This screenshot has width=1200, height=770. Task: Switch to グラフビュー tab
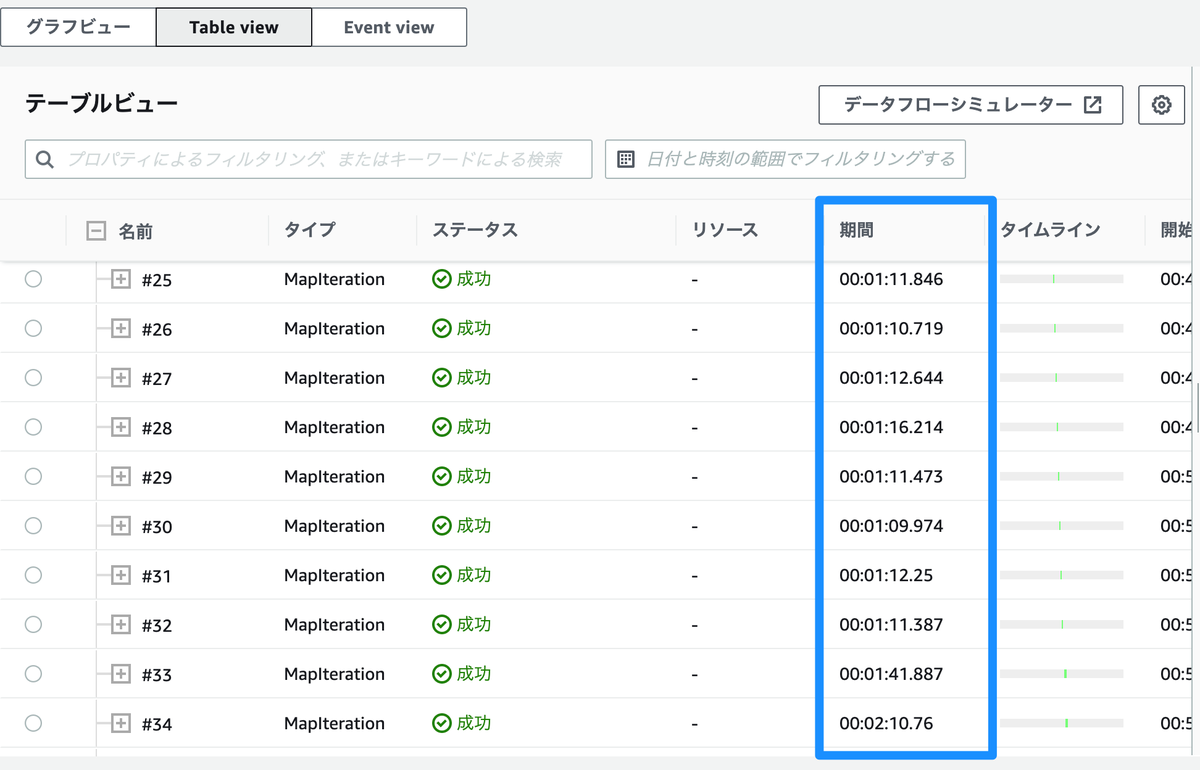click(78, 26)
